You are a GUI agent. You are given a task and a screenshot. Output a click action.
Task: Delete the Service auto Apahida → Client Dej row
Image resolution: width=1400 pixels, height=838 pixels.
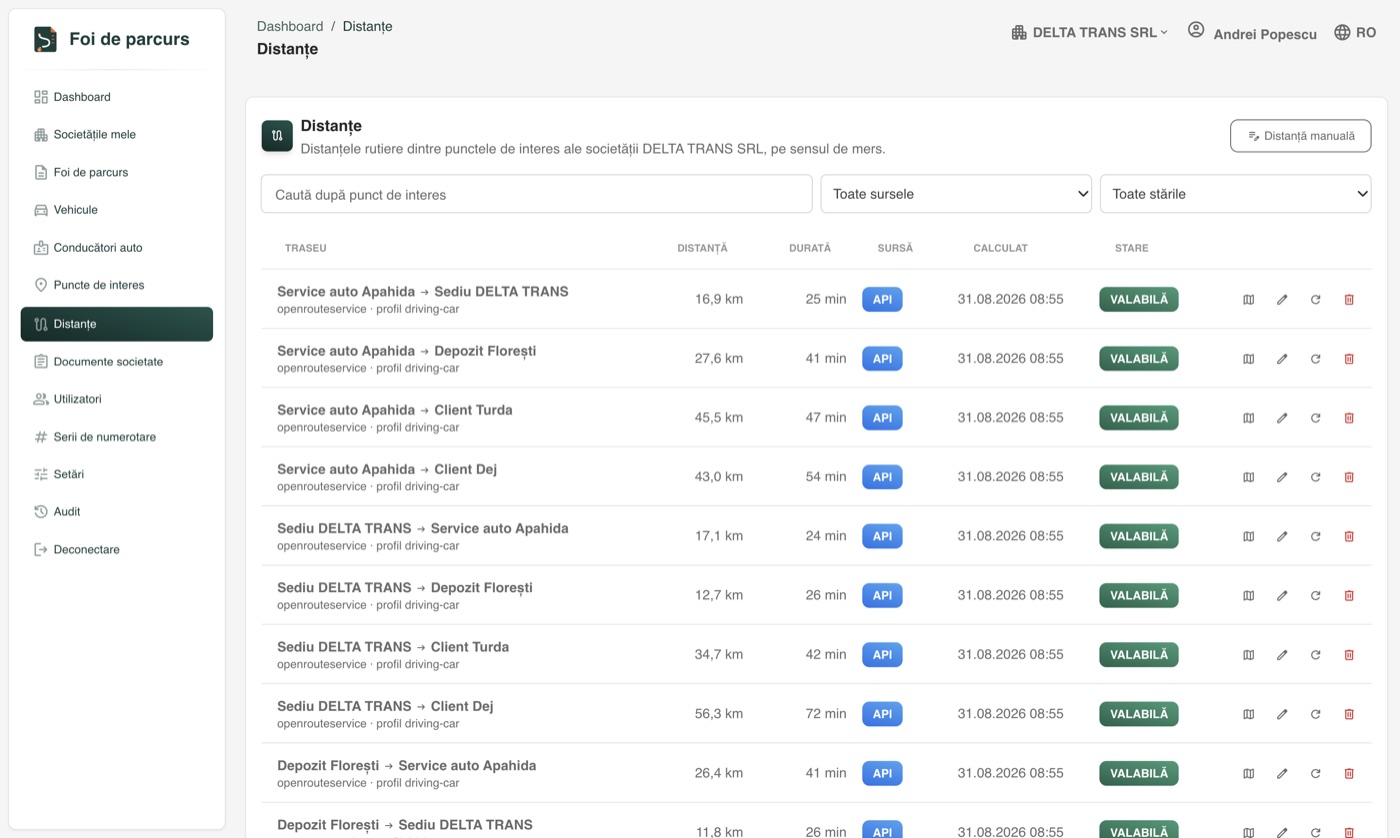1349,477
